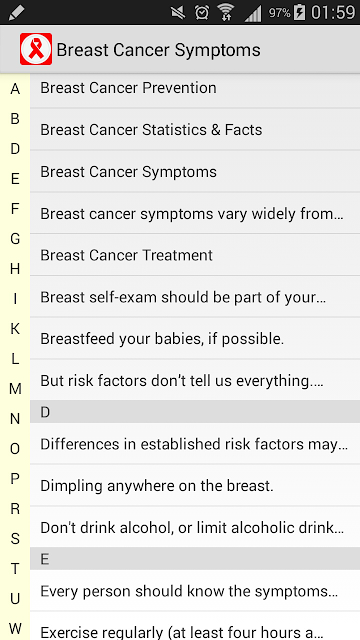This screenshot has width=360, height=640.
Task: Open 'Dimpling anywhere on the breast.'
Action: (195, 486)
